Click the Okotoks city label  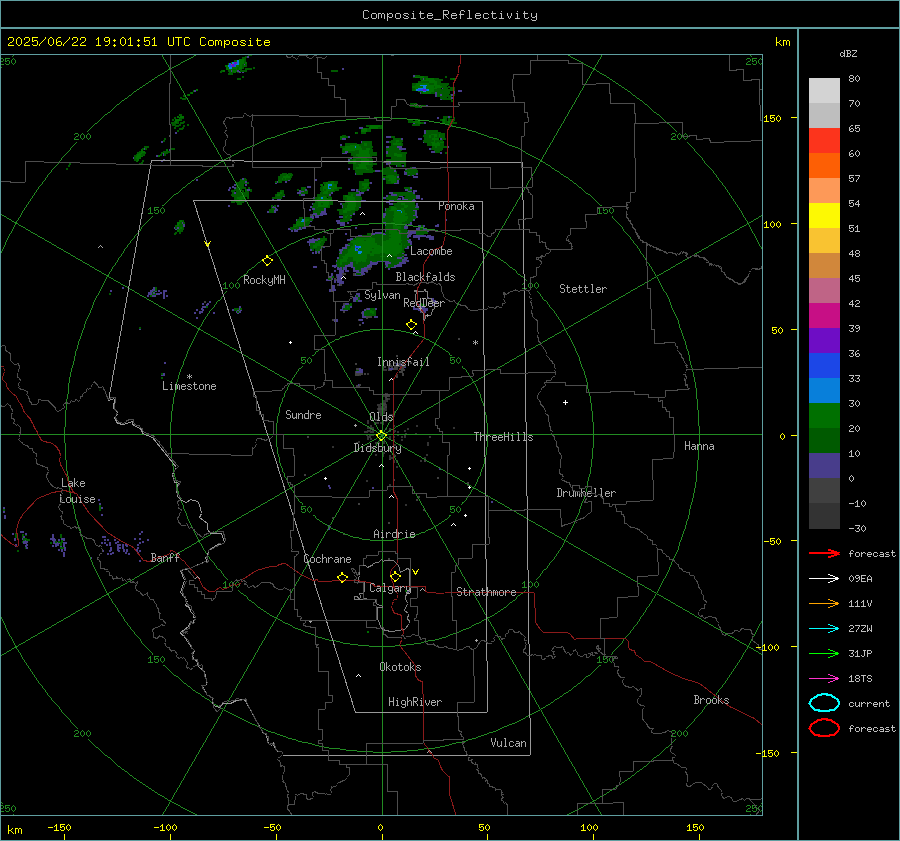coord(400,667)
